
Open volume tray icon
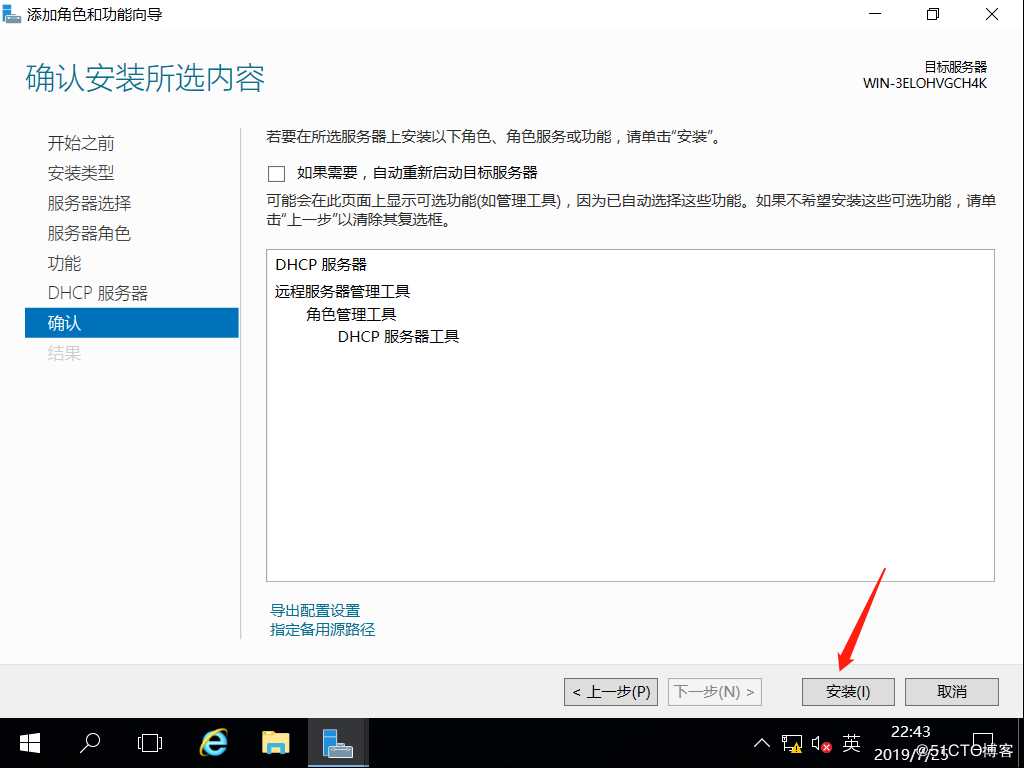(x=822, y=744)
